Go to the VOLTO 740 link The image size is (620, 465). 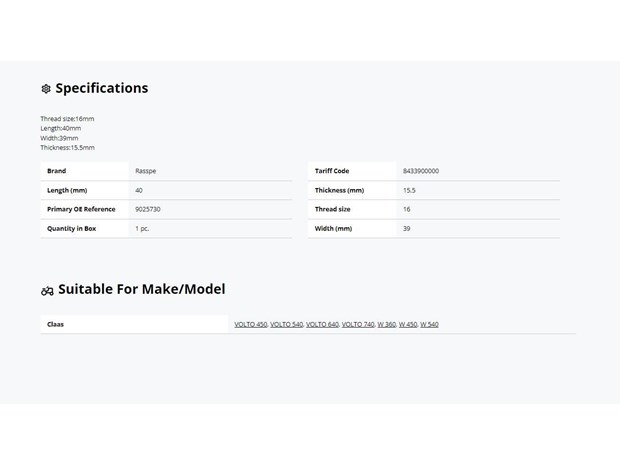[x=358, y=324]
